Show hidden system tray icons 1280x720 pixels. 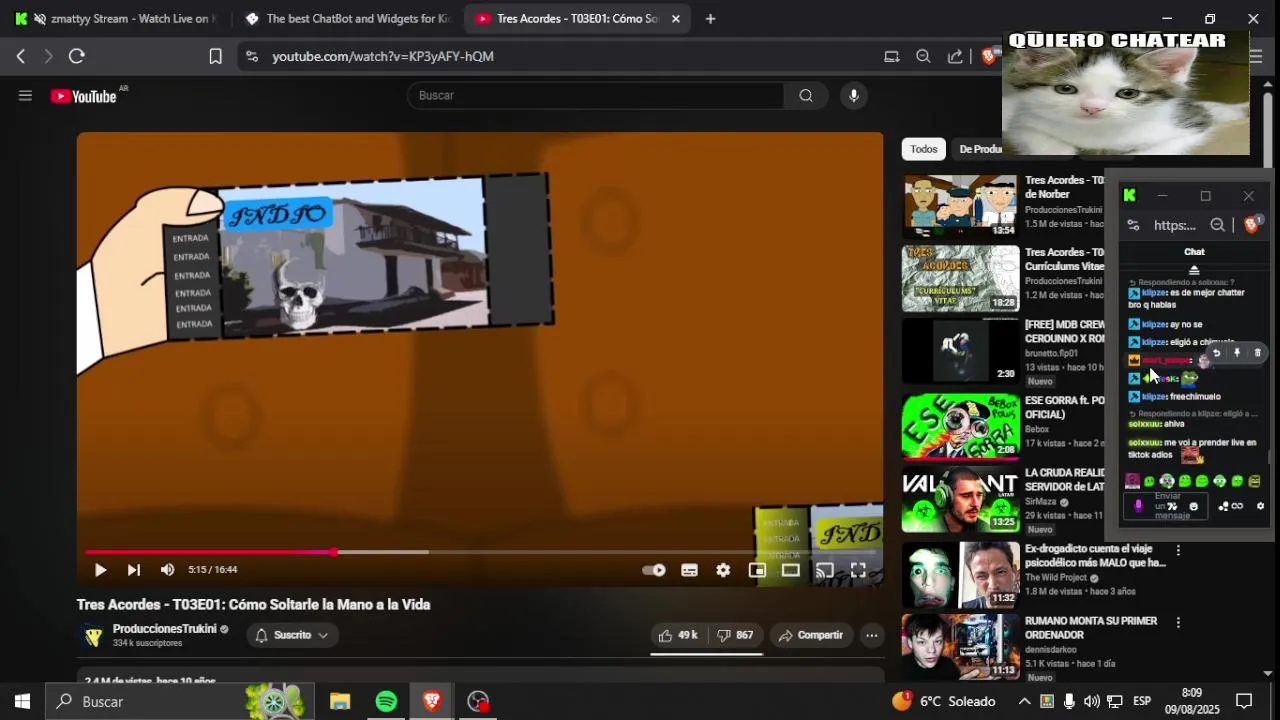1024,702
